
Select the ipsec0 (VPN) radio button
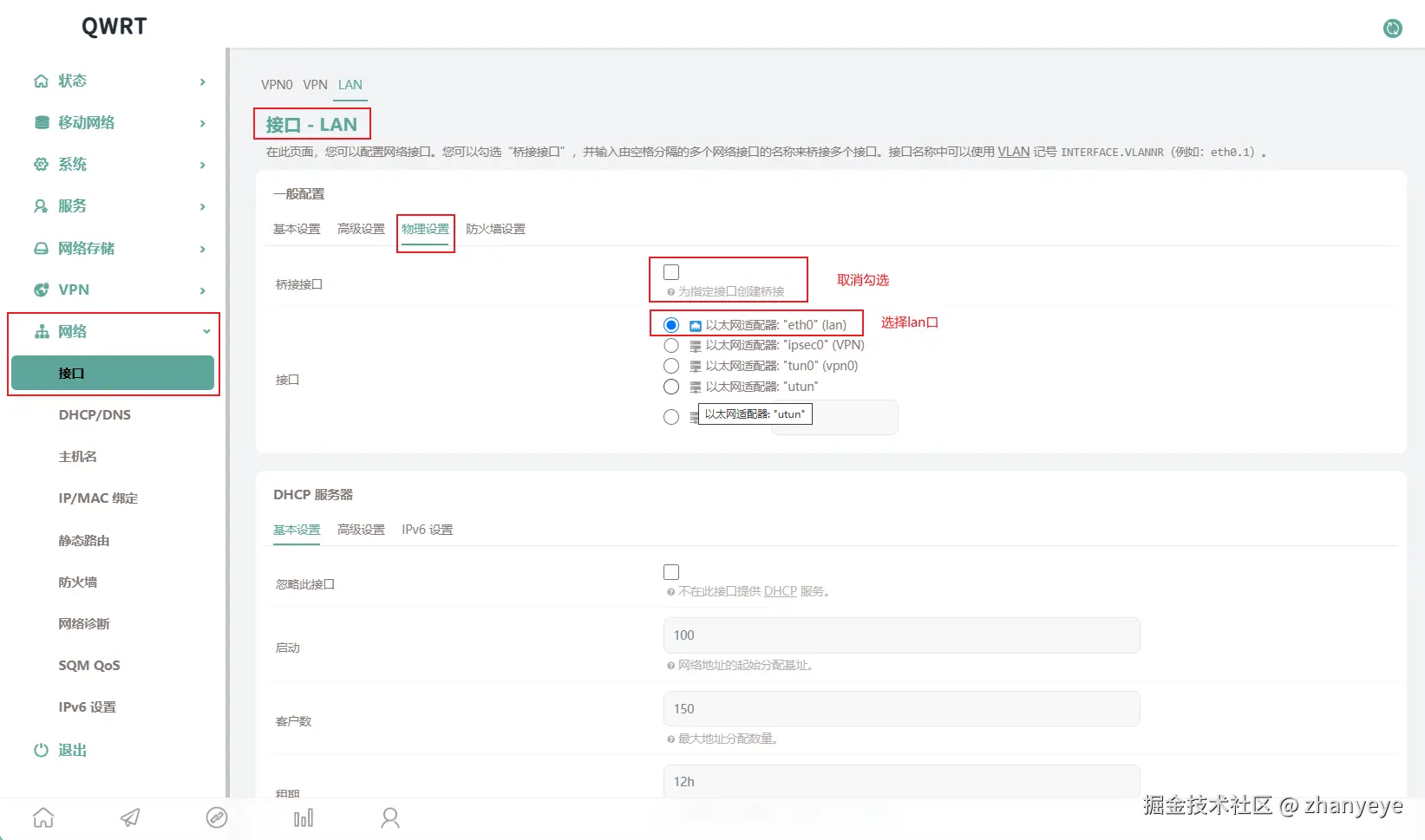pos(671,345)
